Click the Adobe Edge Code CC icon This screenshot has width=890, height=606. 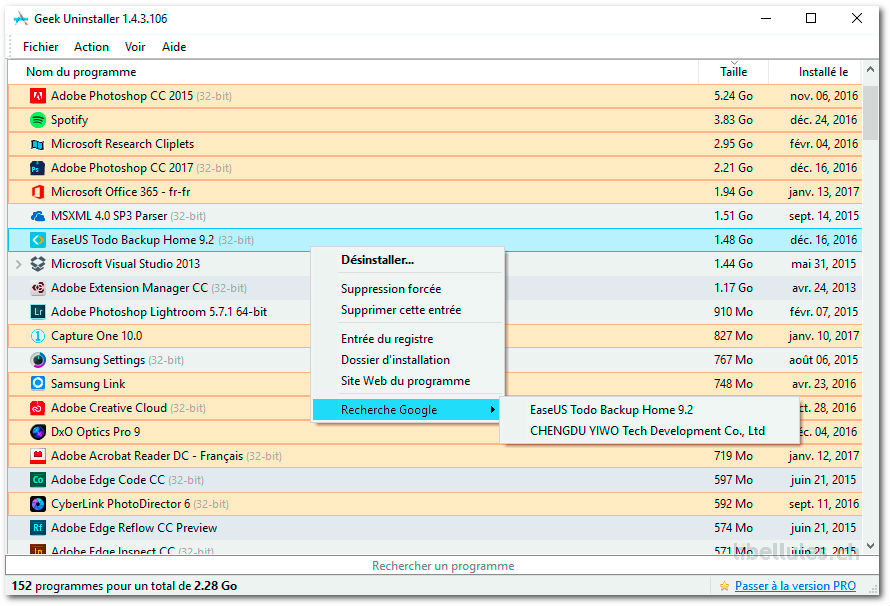(37, 480)
